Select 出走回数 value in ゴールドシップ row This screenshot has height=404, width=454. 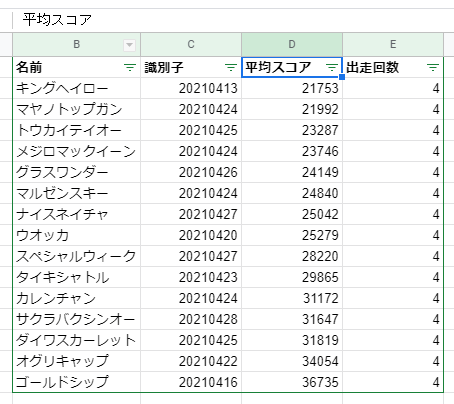393,382
